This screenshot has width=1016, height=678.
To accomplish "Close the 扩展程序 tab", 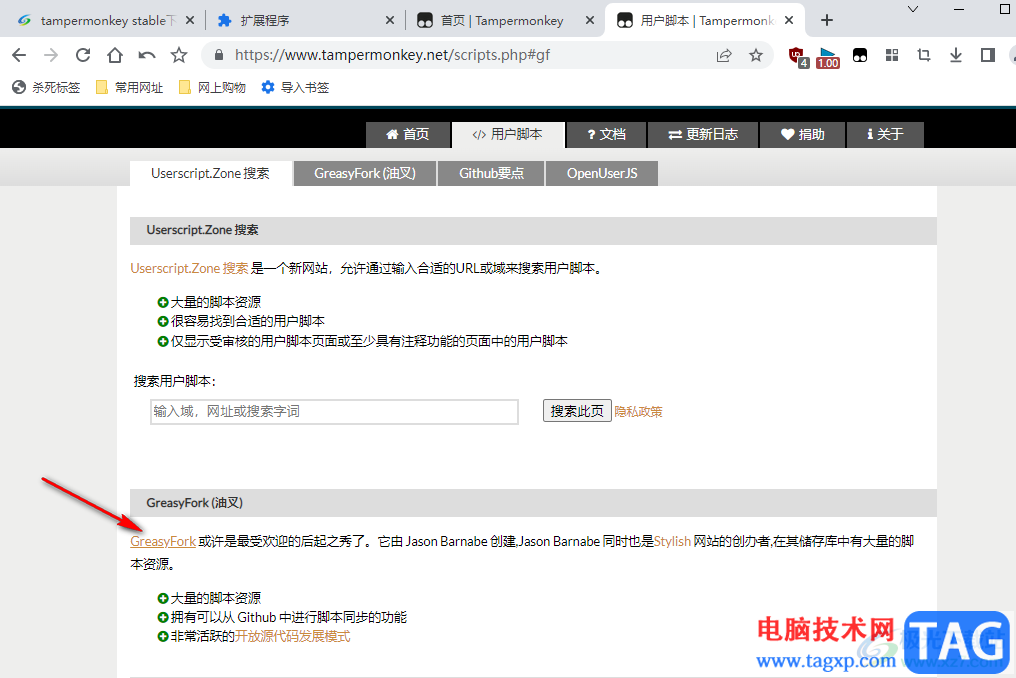I will (x=389, y=20).
